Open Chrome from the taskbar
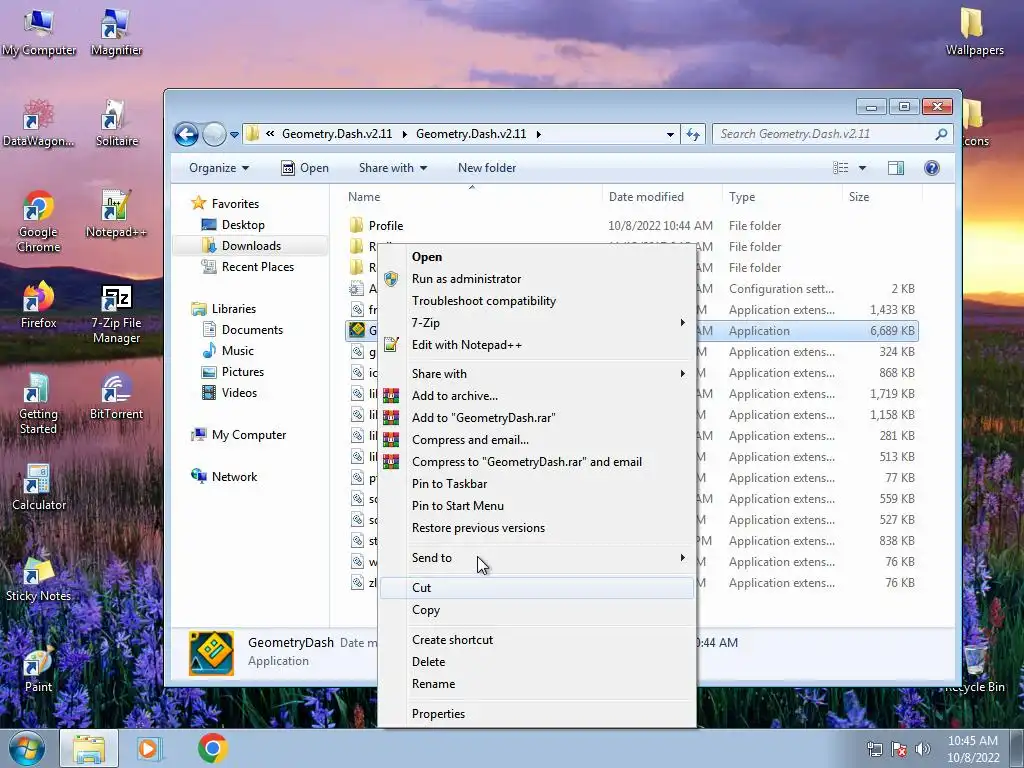Image resolution: width=1024 pixels, height=768 pixels. click(212, 748)
